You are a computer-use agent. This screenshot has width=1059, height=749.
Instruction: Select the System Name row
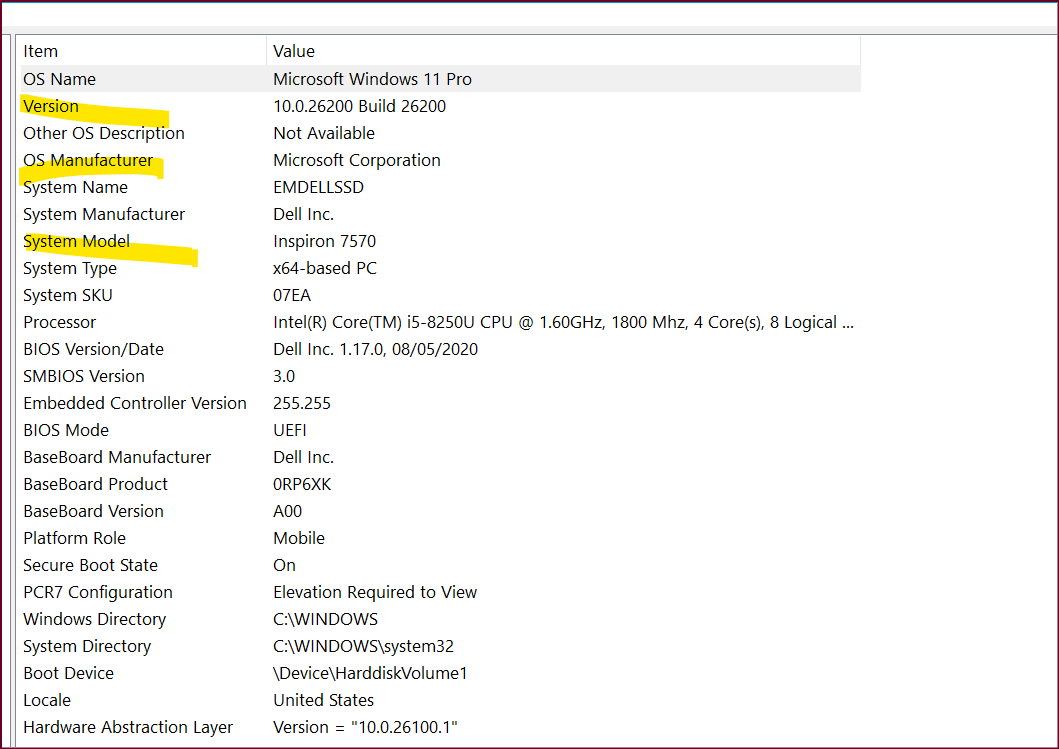(x=440, y=187)
